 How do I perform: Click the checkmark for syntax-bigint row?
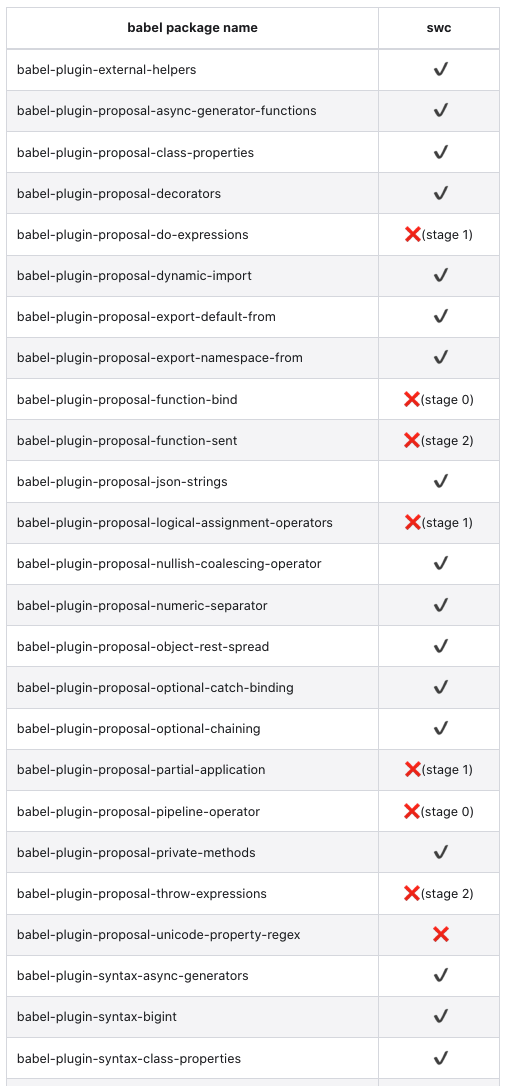click(441, 1016)
